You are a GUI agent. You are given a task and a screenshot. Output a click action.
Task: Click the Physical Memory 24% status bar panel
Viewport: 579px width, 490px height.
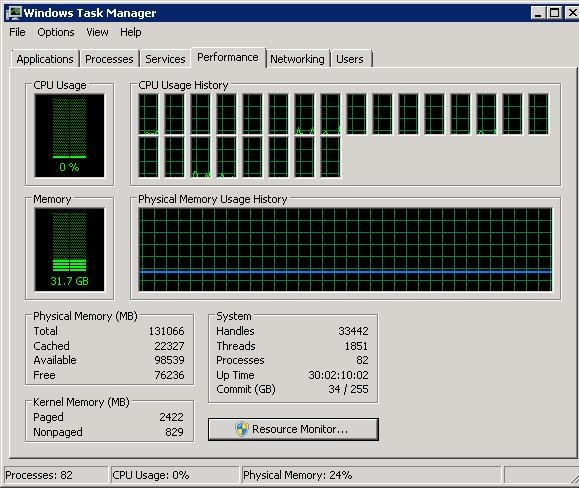pos(371,475)
